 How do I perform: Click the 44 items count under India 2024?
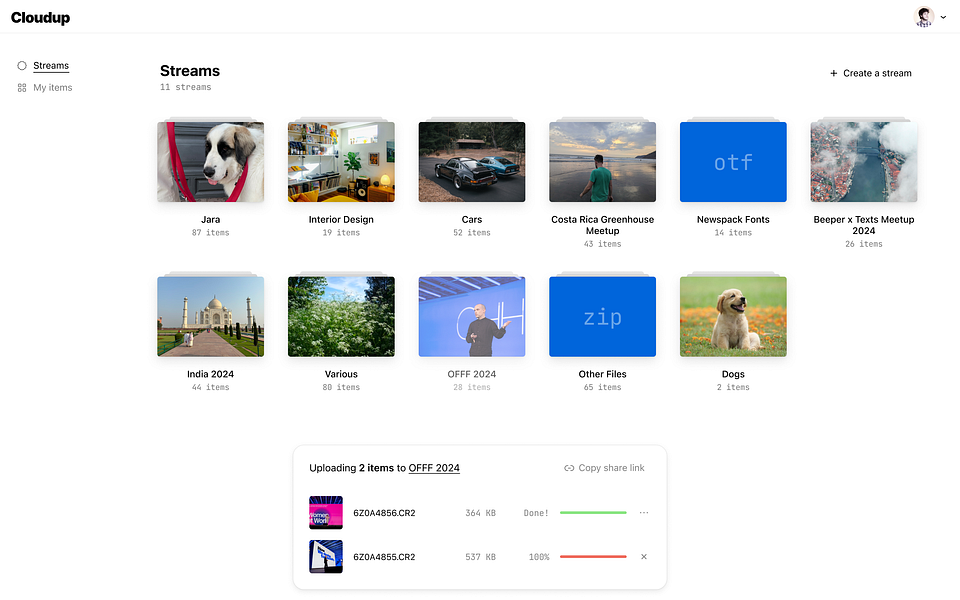pos(211,388)
